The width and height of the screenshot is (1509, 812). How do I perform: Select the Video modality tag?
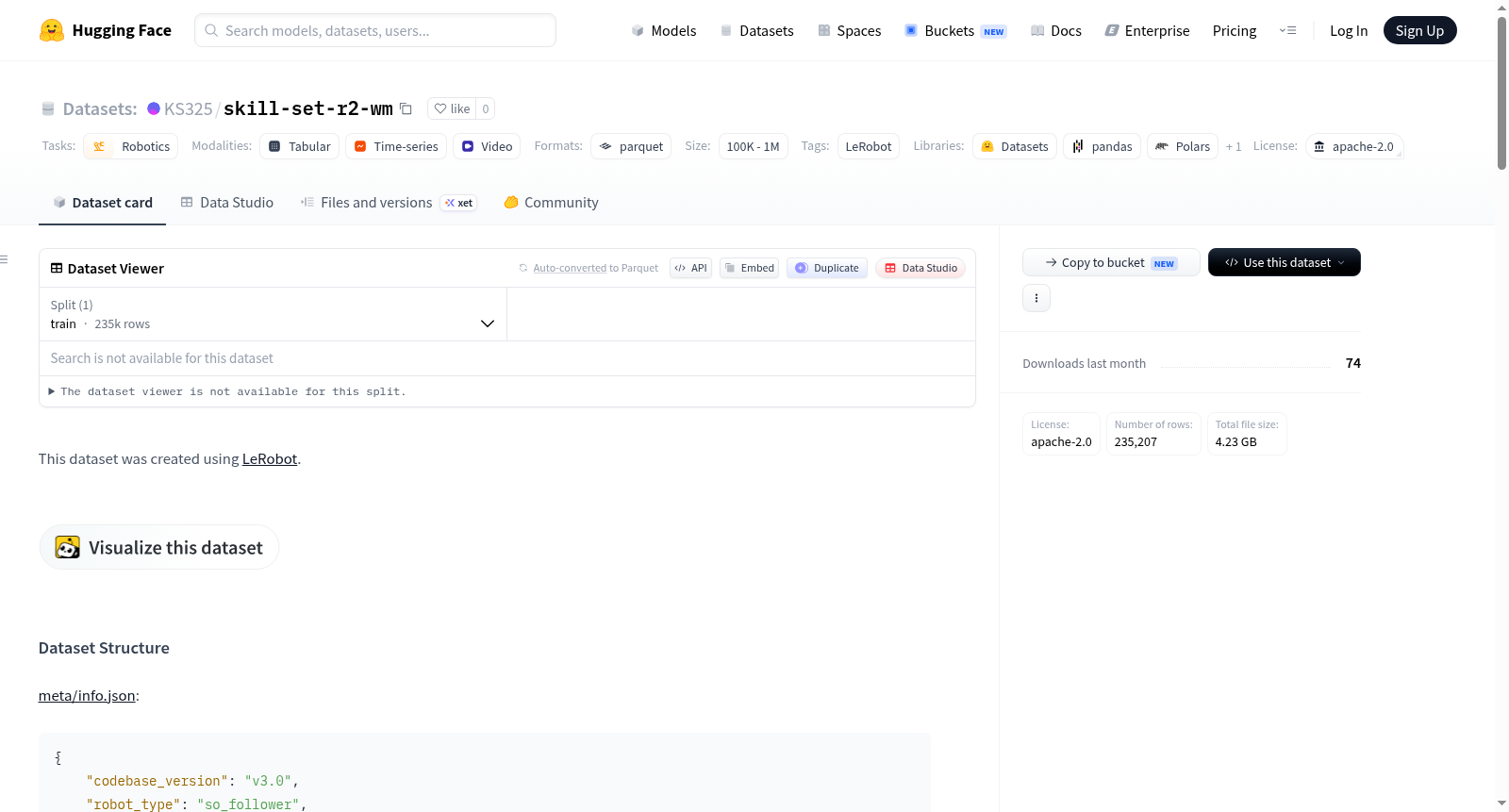(x=488, y=146)
